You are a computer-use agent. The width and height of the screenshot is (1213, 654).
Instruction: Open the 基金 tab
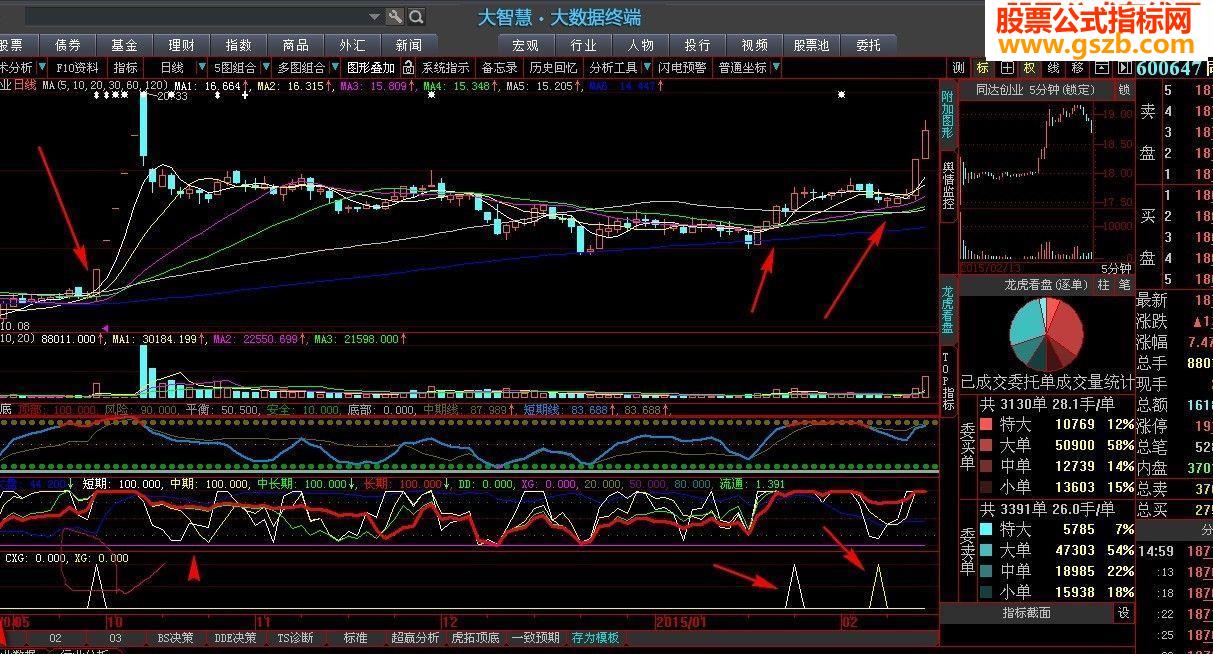tap(125, 45)
